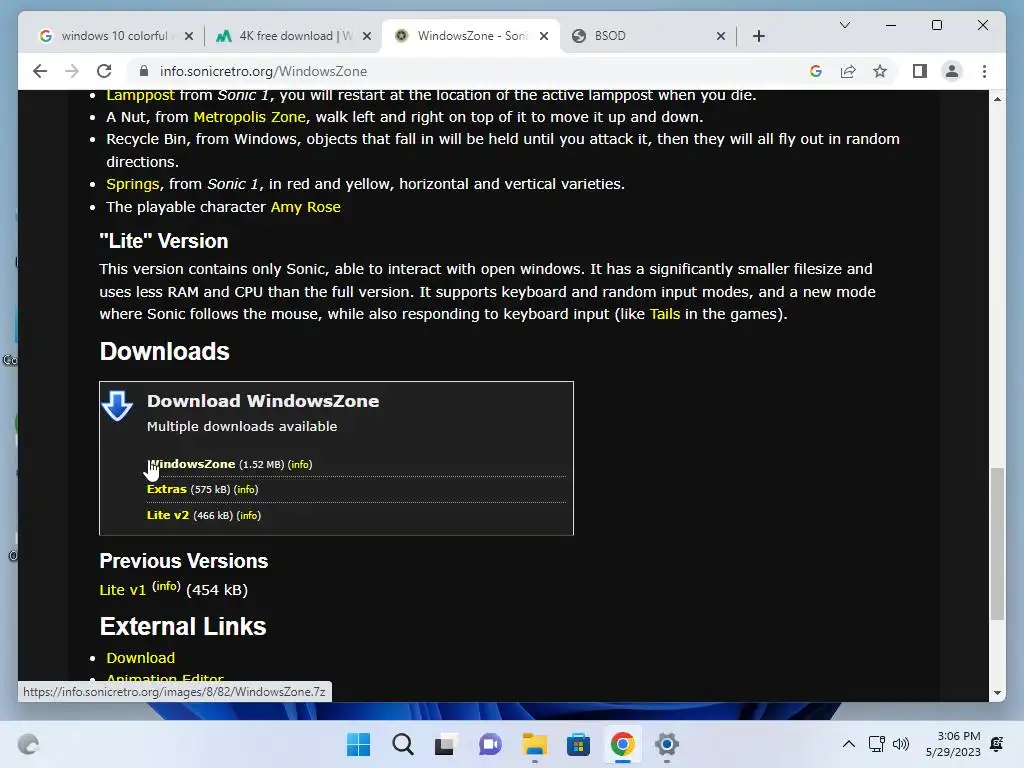Viewport: 1024px width, 768px height.
Task: Open info link next to Lite v1
Action: pyautogui.click(x=167, y=586)
